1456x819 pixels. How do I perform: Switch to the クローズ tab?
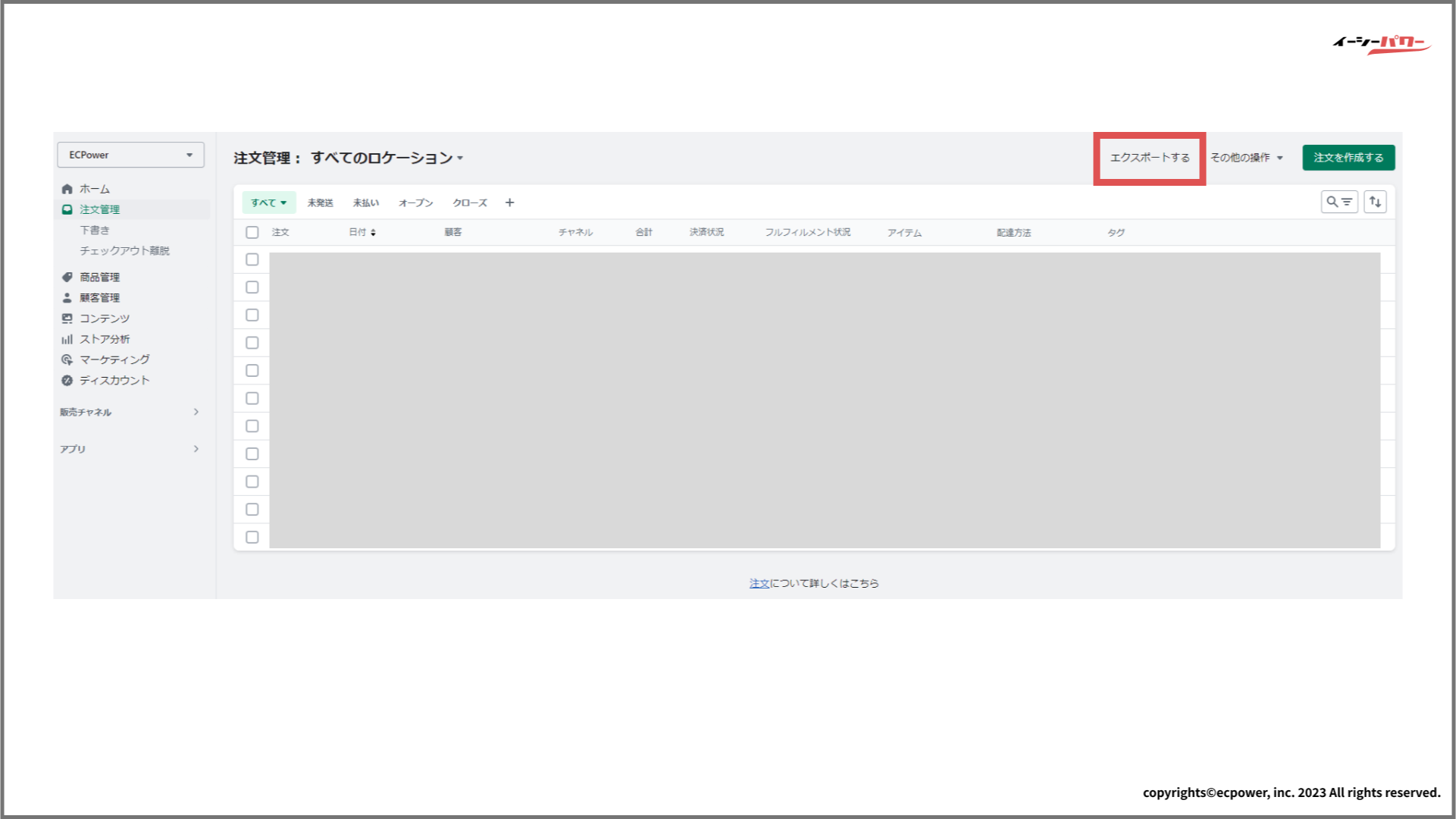point(470,202)
